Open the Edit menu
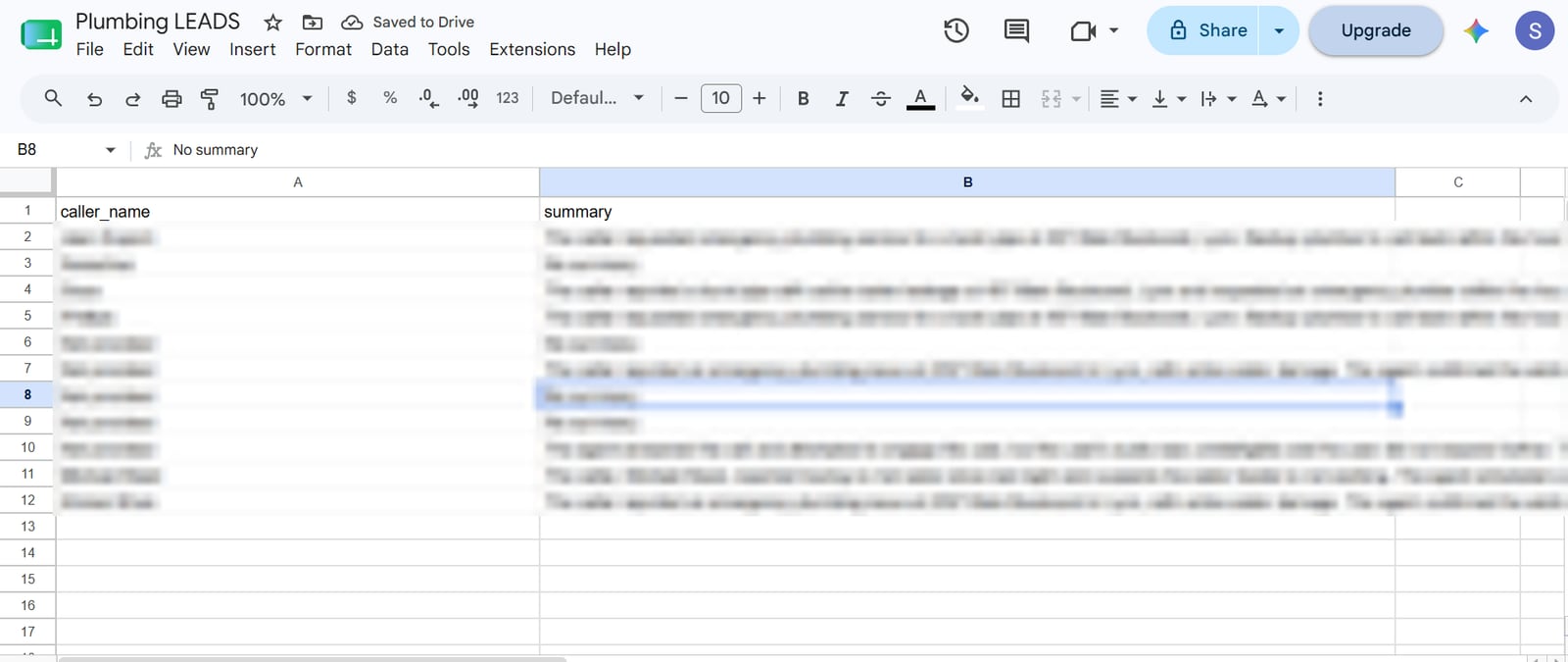The width and height of the screenshot is (1568, 662). click(x=138, y=49)
